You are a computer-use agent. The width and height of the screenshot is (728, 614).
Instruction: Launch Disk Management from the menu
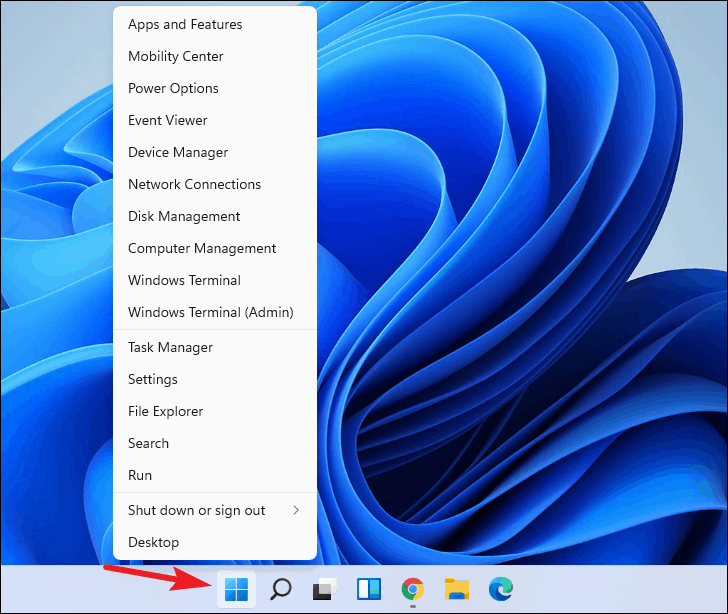[x=184, y=216]
